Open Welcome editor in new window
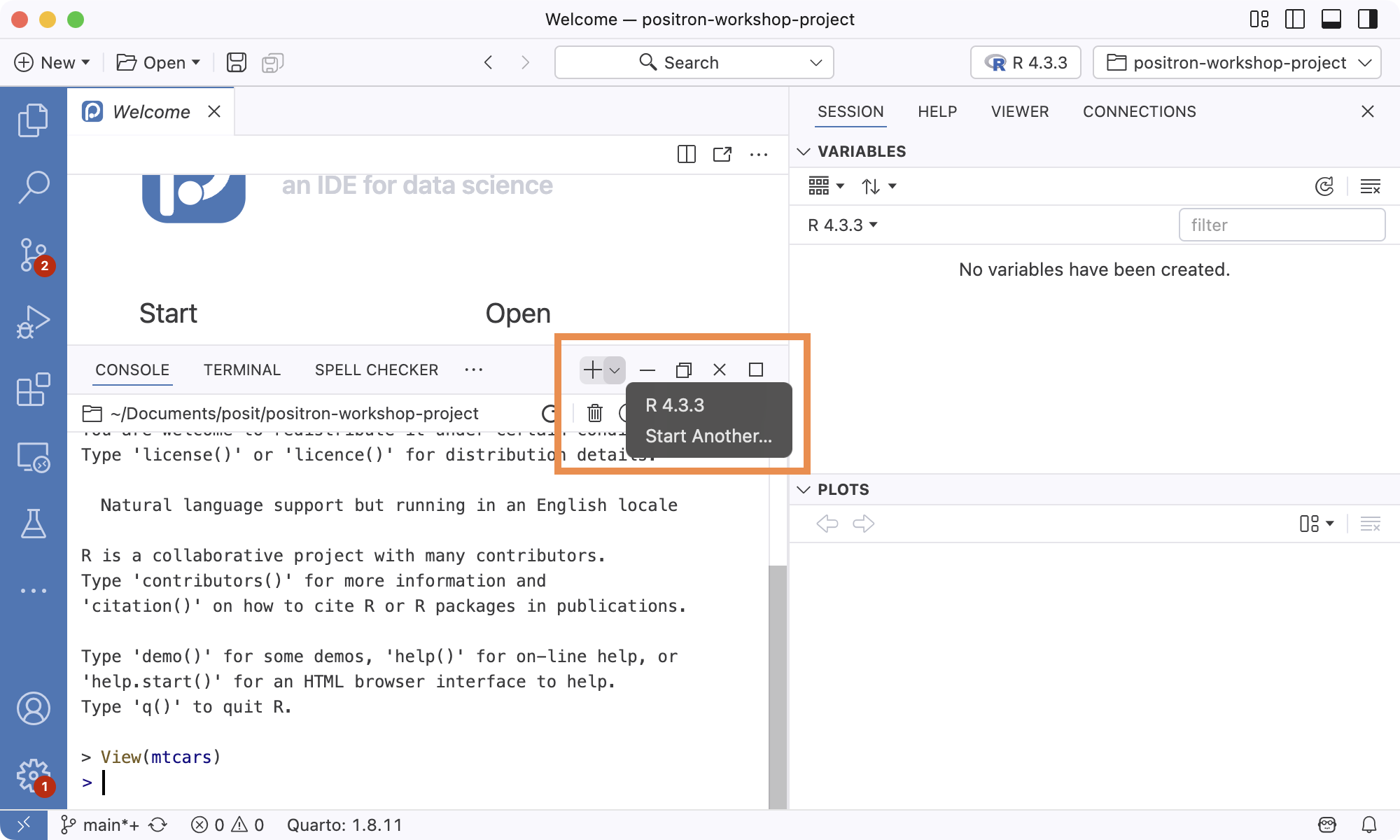Image resolution: width=1400 pixels, height=840 pixels. point(722,154)
